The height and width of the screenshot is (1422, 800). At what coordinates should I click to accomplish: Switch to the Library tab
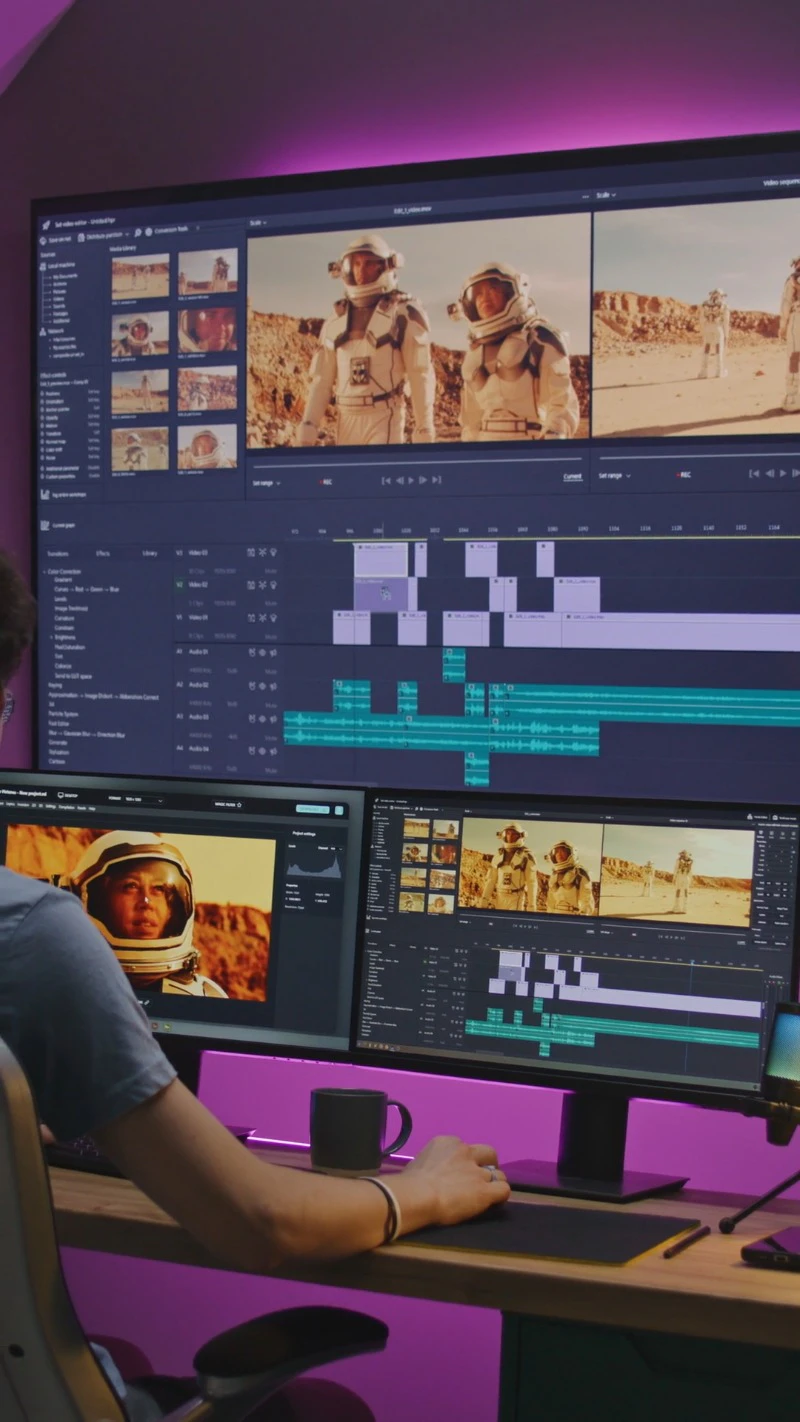(149, 553)
